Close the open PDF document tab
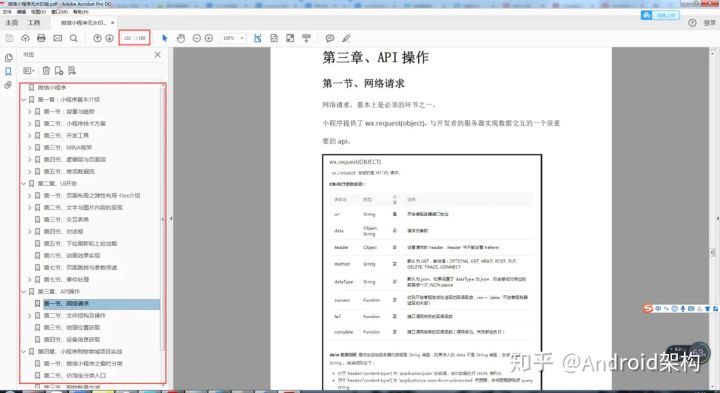This screenshot has width=720, height=393. pos(112,22)
